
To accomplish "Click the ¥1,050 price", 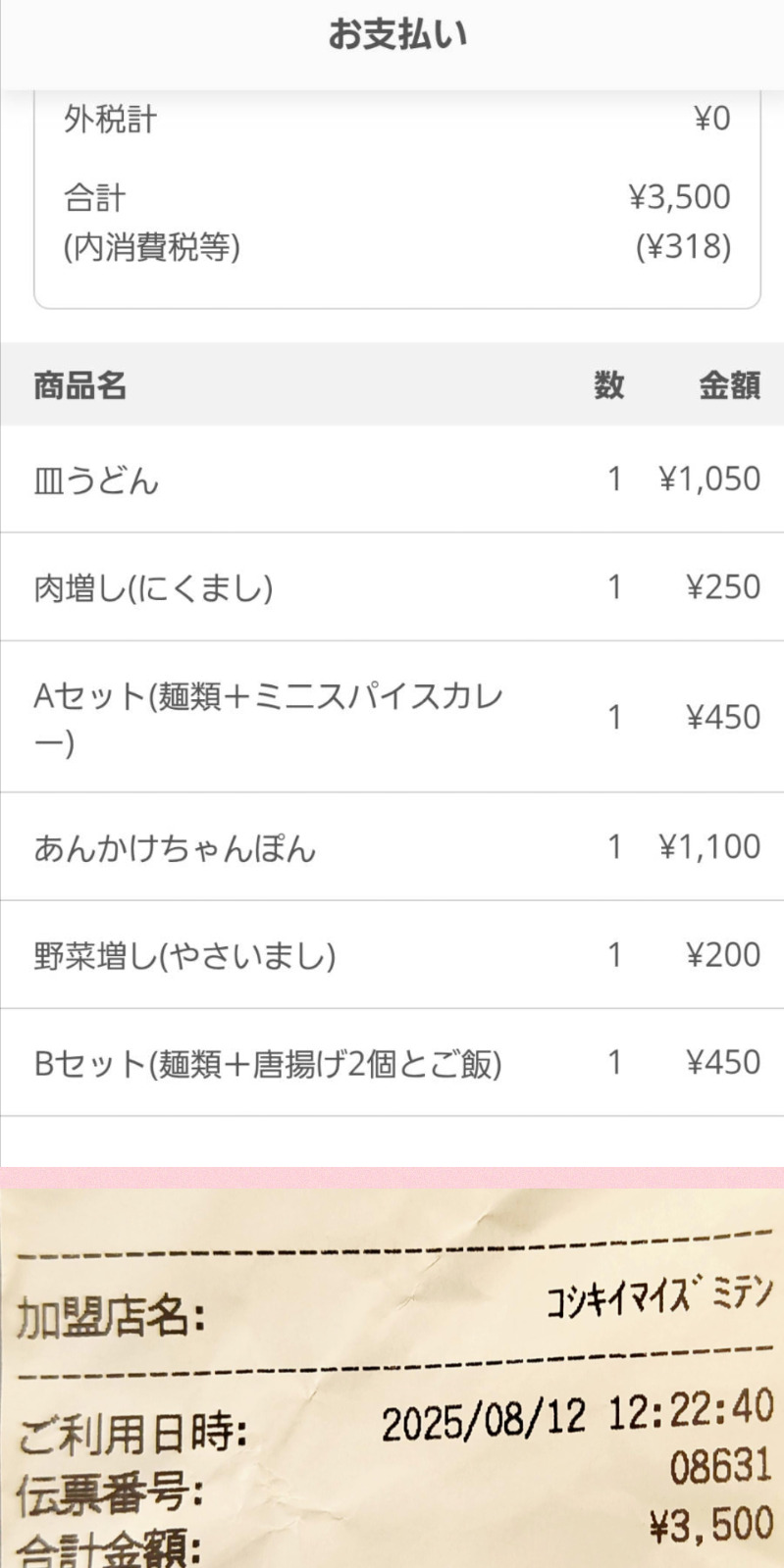I will point(709,480).
